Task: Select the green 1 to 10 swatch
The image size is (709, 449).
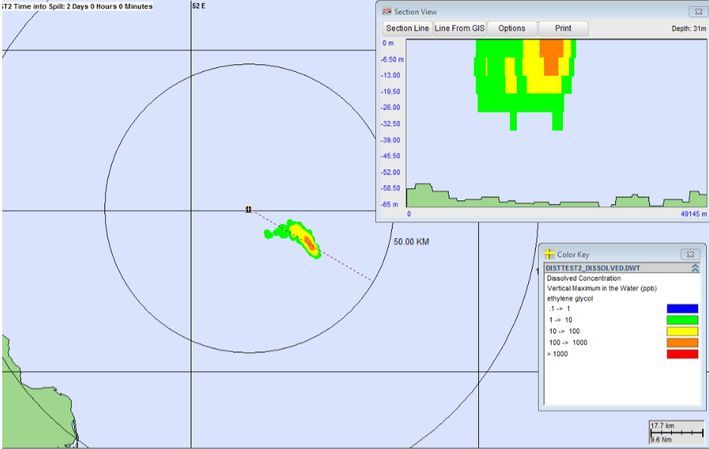Action: pyautogui.click(x=681, y=320)
